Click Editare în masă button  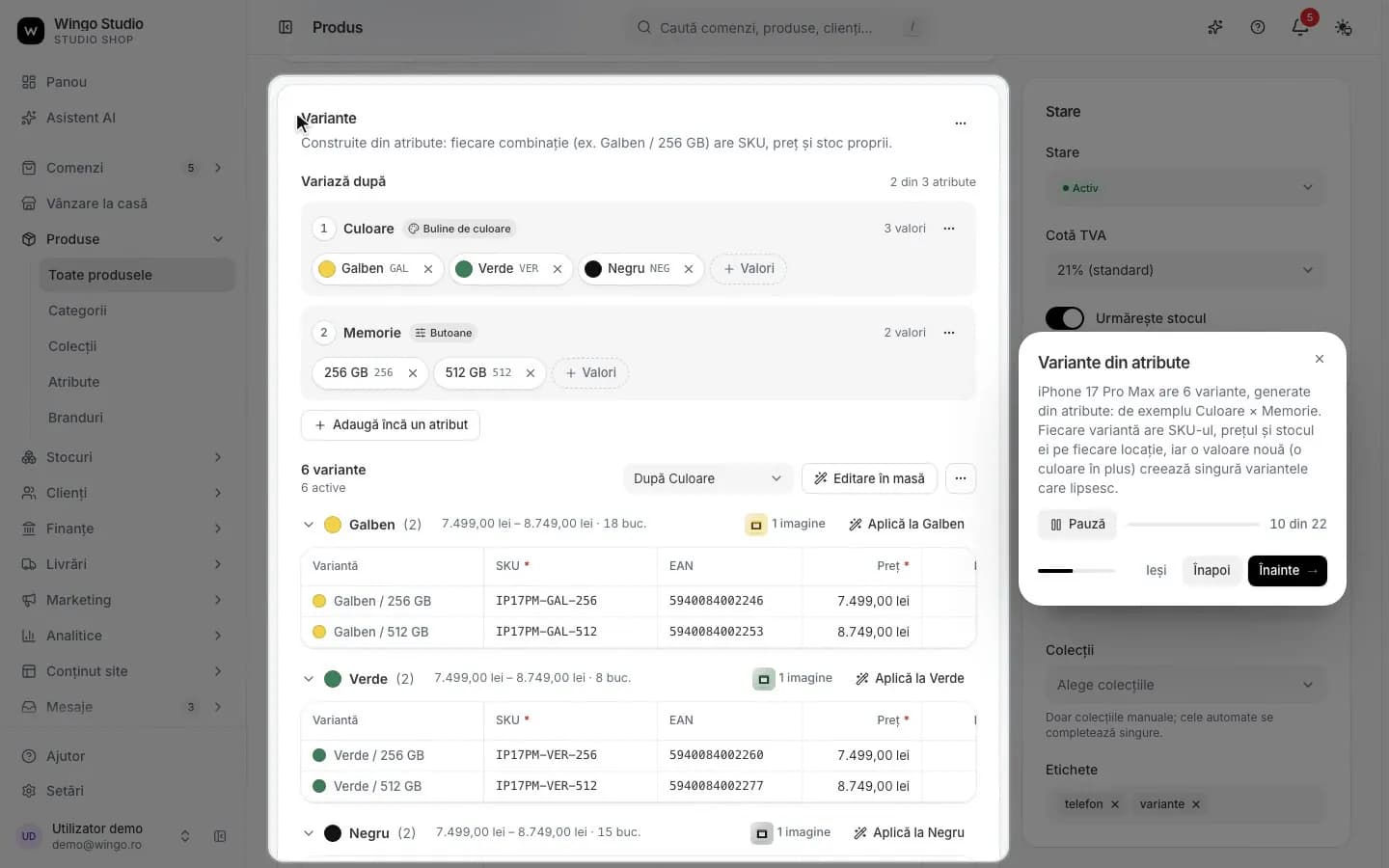(869, 478)
